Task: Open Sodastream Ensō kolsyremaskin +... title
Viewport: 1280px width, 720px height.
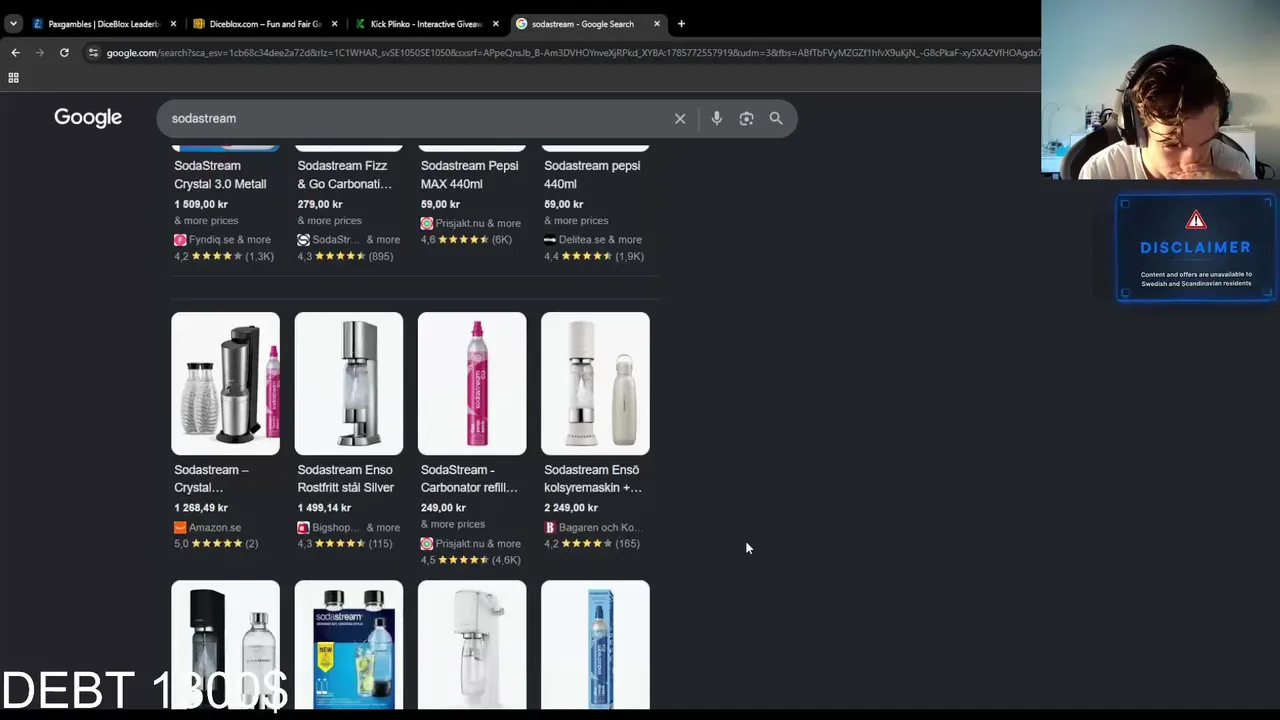Action: coord(593,479)
